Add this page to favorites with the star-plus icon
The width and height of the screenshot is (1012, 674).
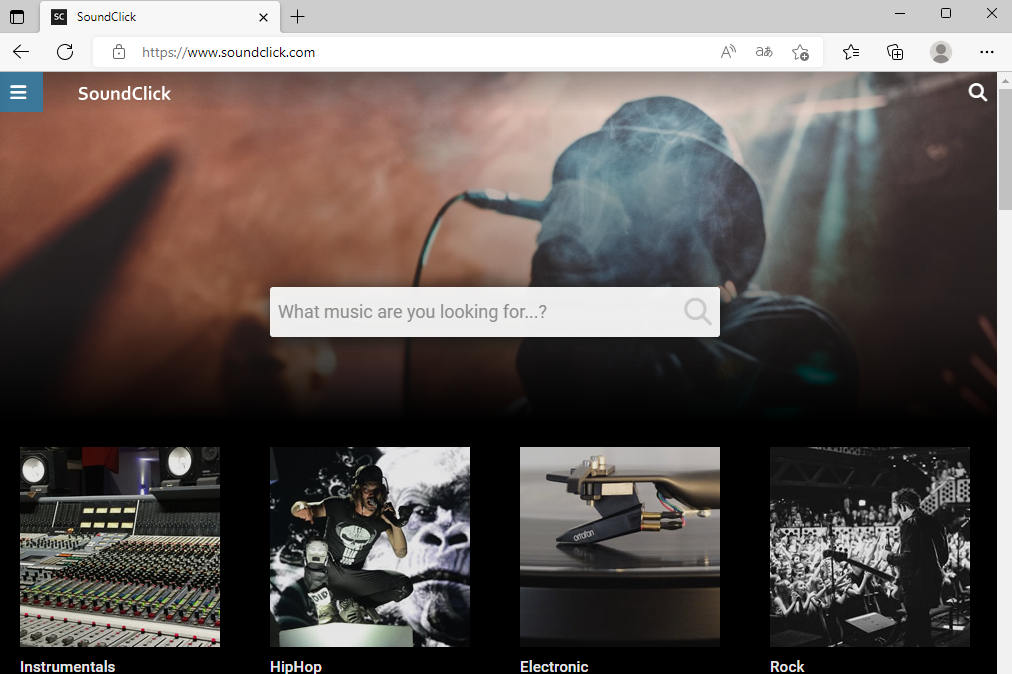coord(800,52)
